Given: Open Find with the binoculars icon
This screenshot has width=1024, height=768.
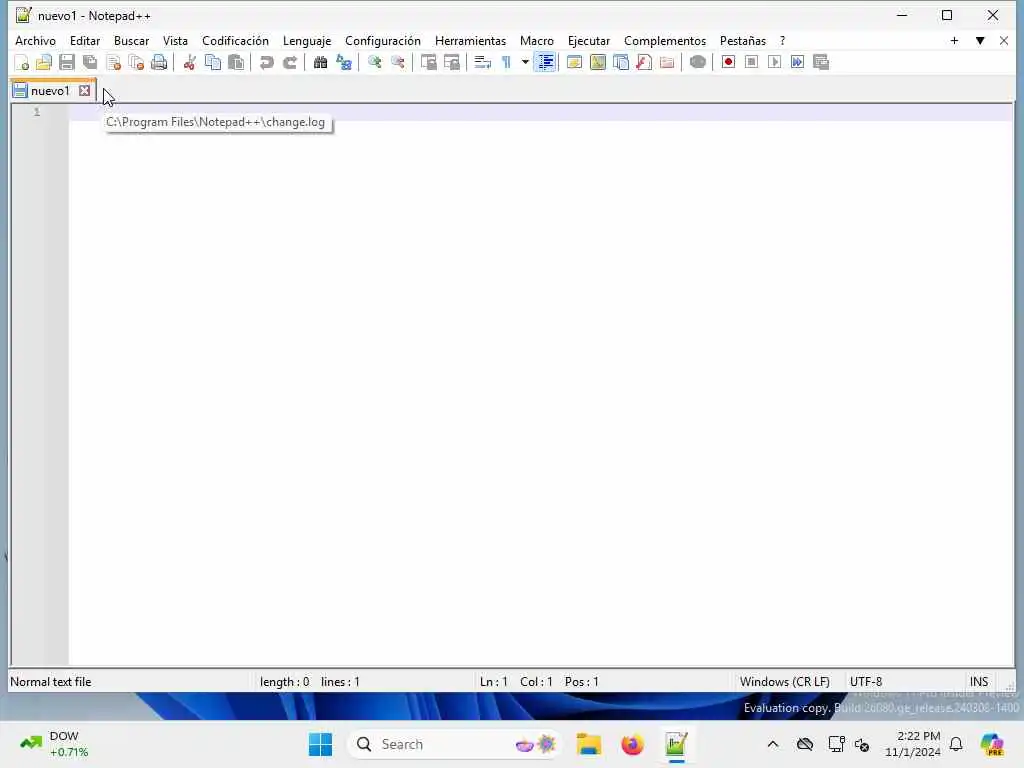Looking at the screenshot, I should (320, 63).
